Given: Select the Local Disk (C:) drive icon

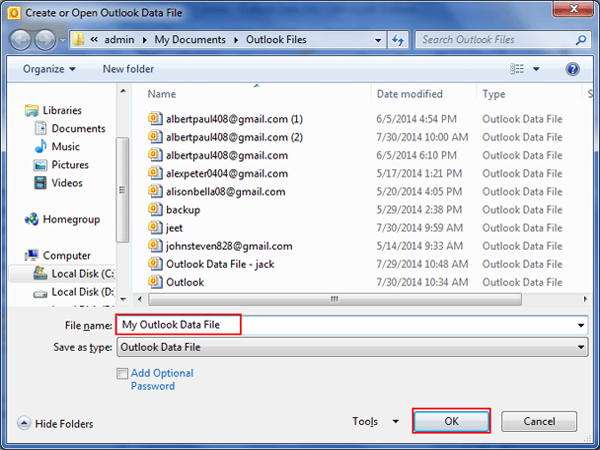Looking at the screenshot, I should (40, 273).
